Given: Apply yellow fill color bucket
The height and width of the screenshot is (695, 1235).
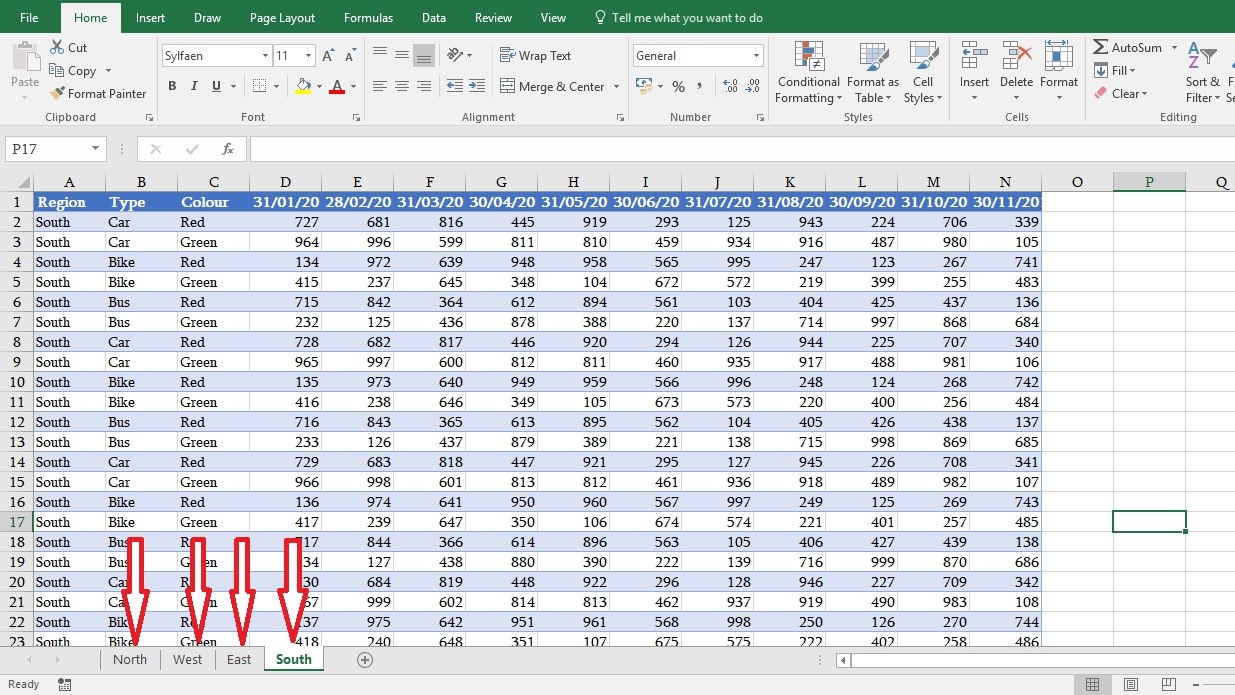Looking at the screenshot, I should (x=303, y=87).
